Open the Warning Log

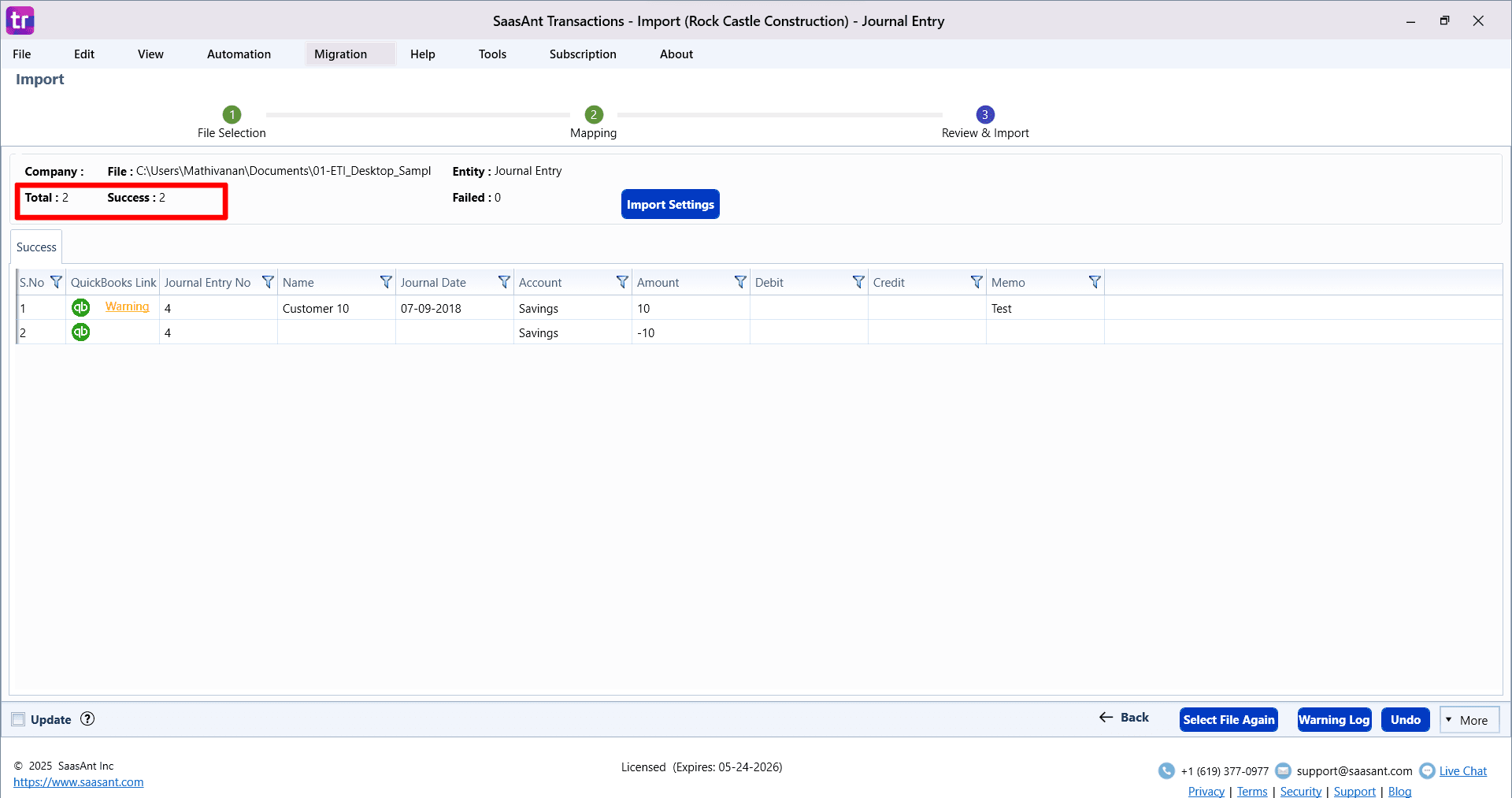pyautogui.click(x=1334, y=720)
